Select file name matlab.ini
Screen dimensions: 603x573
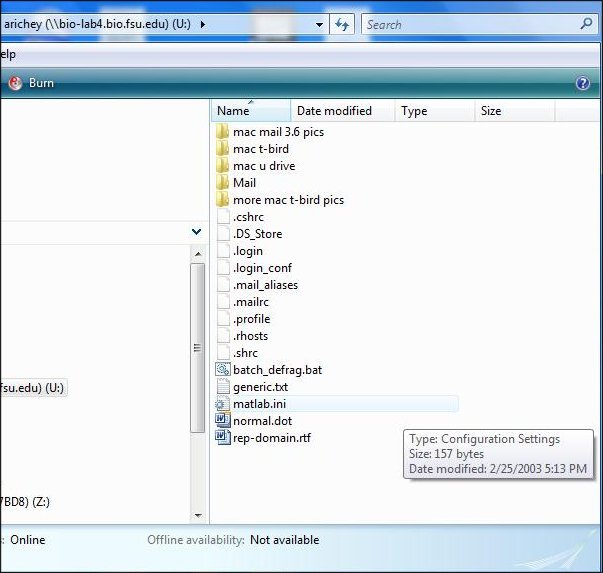click(x=260, y=404)
